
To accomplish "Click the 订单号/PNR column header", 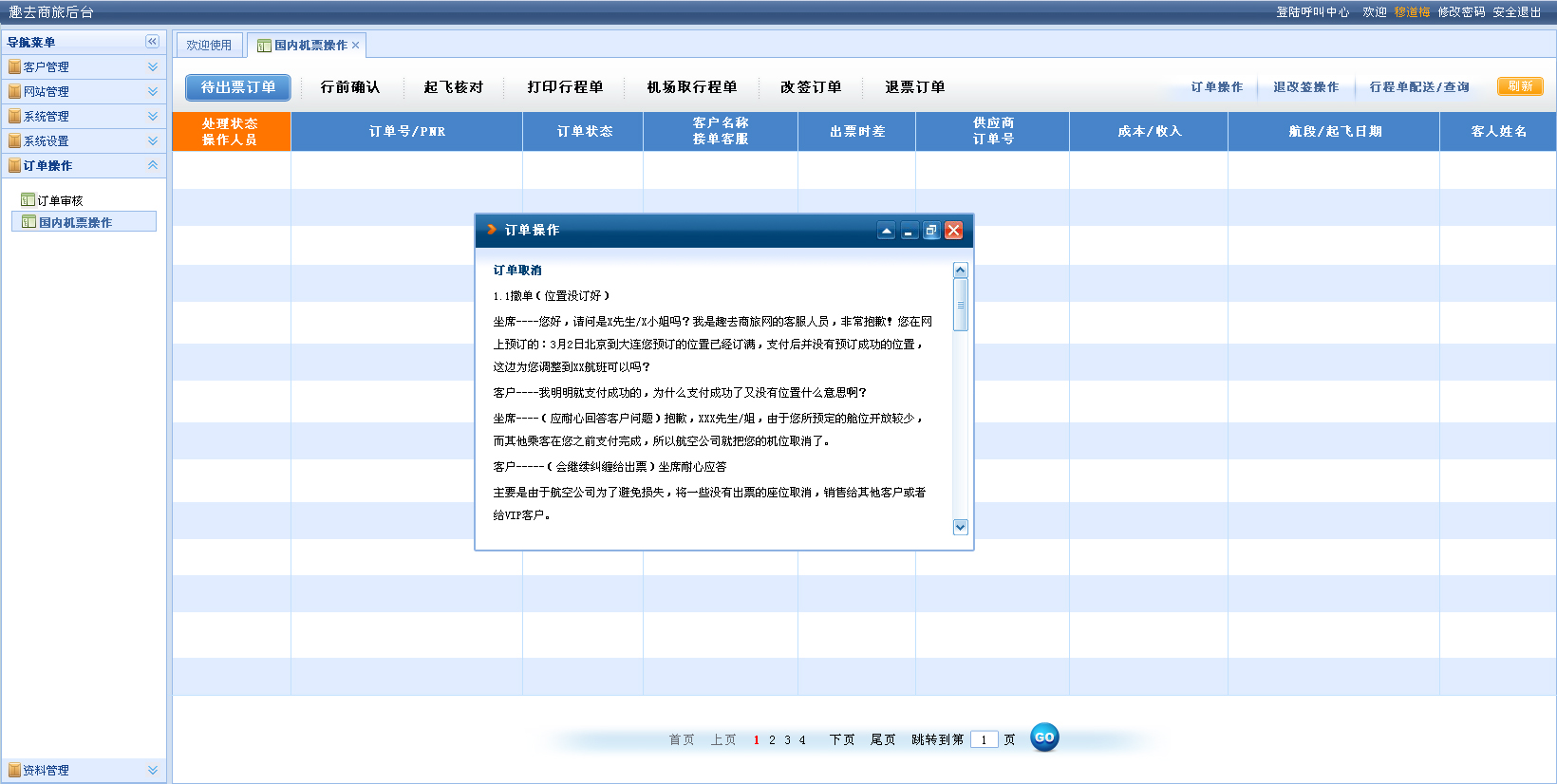I will pyautogui.click(x=406, y=131).
